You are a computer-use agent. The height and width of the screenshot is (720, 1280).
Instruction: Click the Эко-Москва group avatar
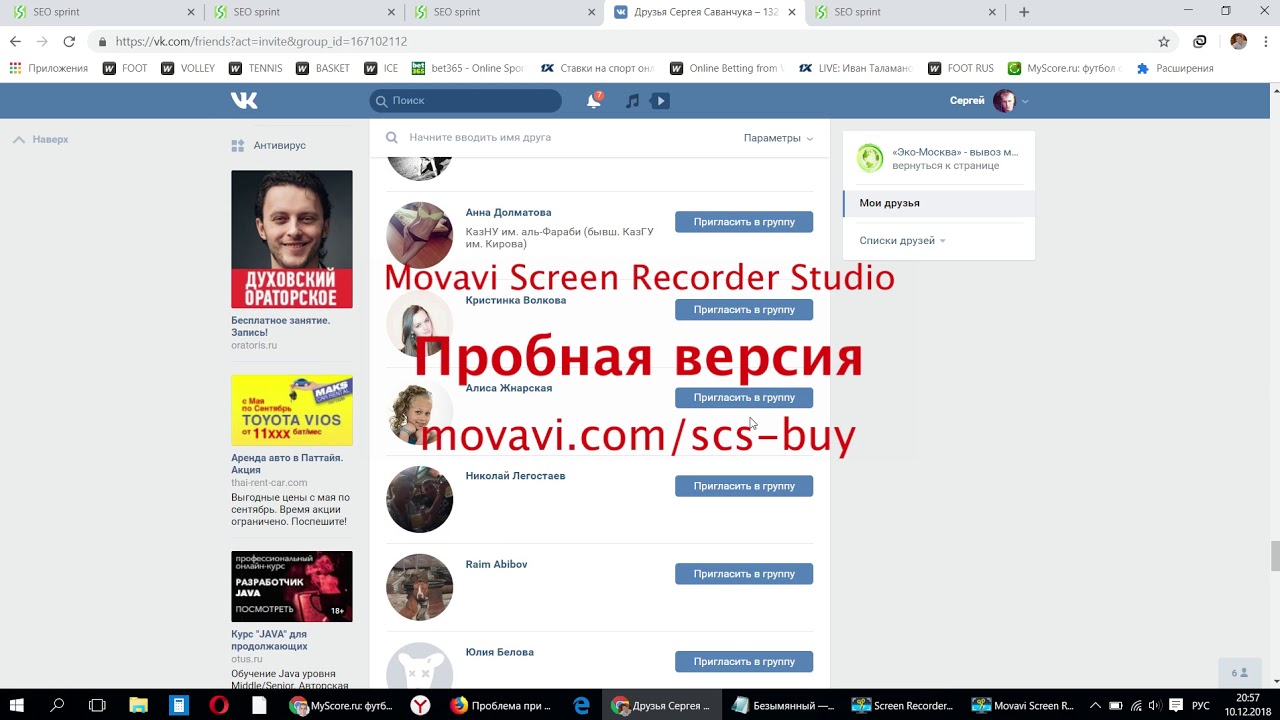pos(870,158)
